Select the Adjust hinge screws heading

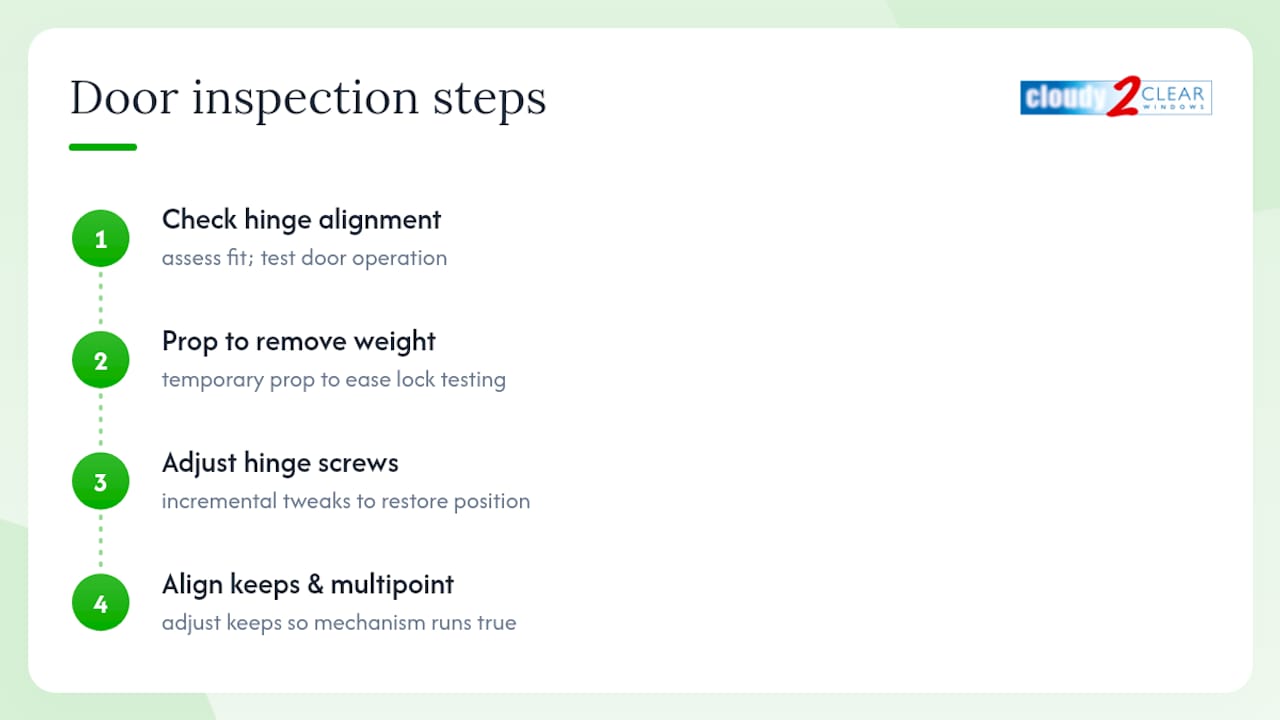pyautogui.click(x=280, y=463)
